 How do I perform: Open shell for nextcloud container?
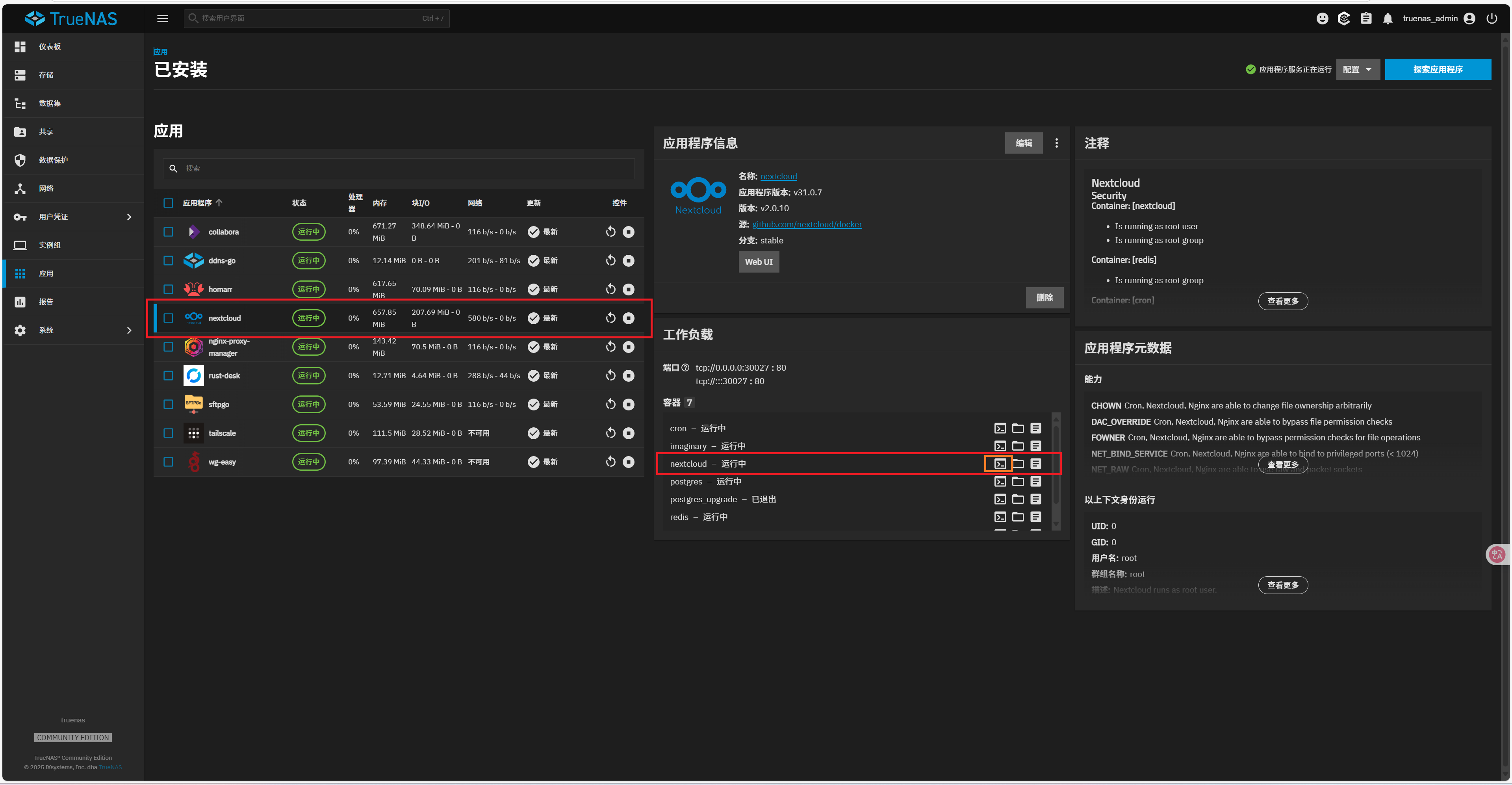[1000, 464]
